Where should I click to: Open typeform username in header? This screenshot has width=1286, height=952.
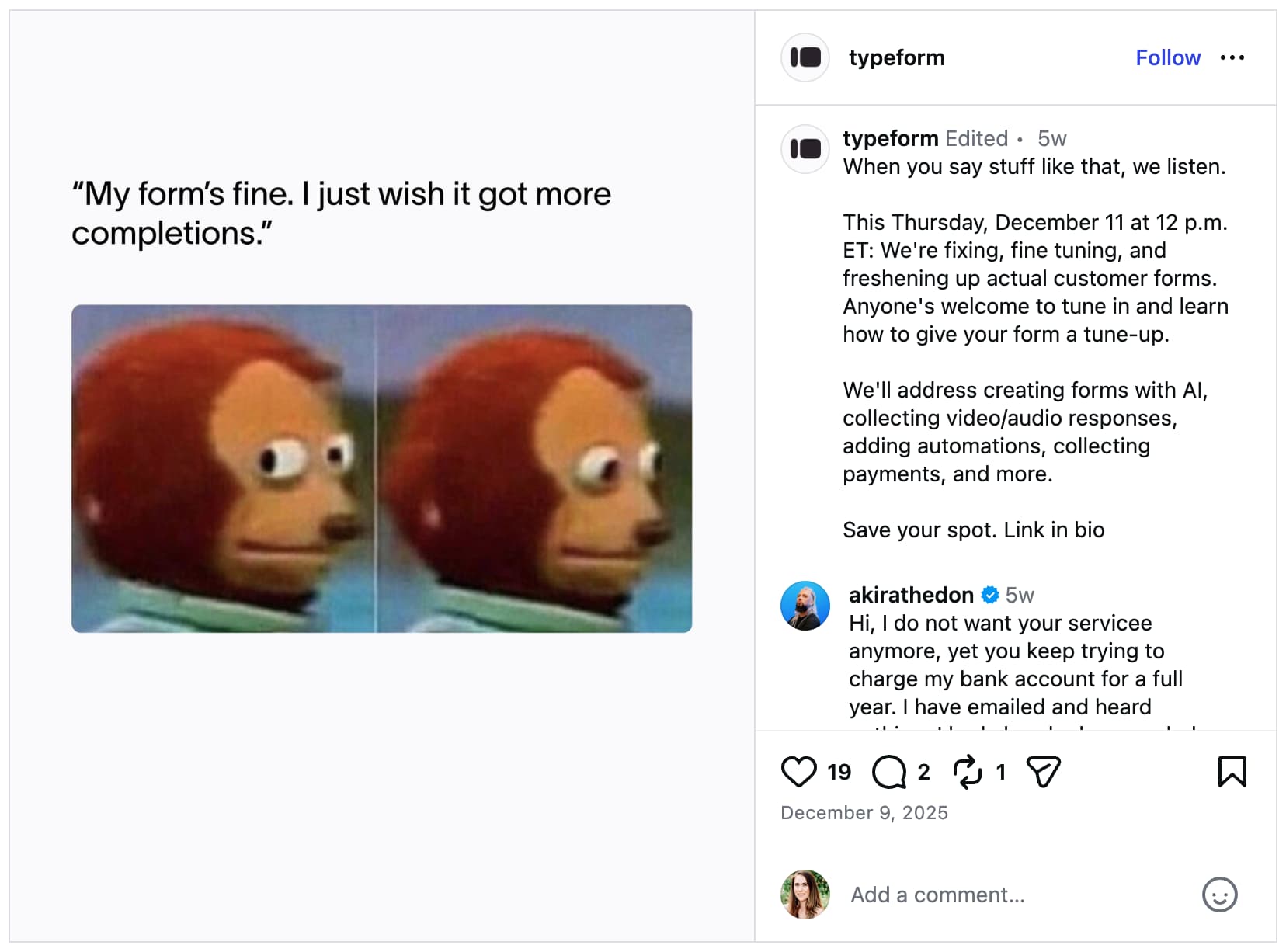click(896, 57)
